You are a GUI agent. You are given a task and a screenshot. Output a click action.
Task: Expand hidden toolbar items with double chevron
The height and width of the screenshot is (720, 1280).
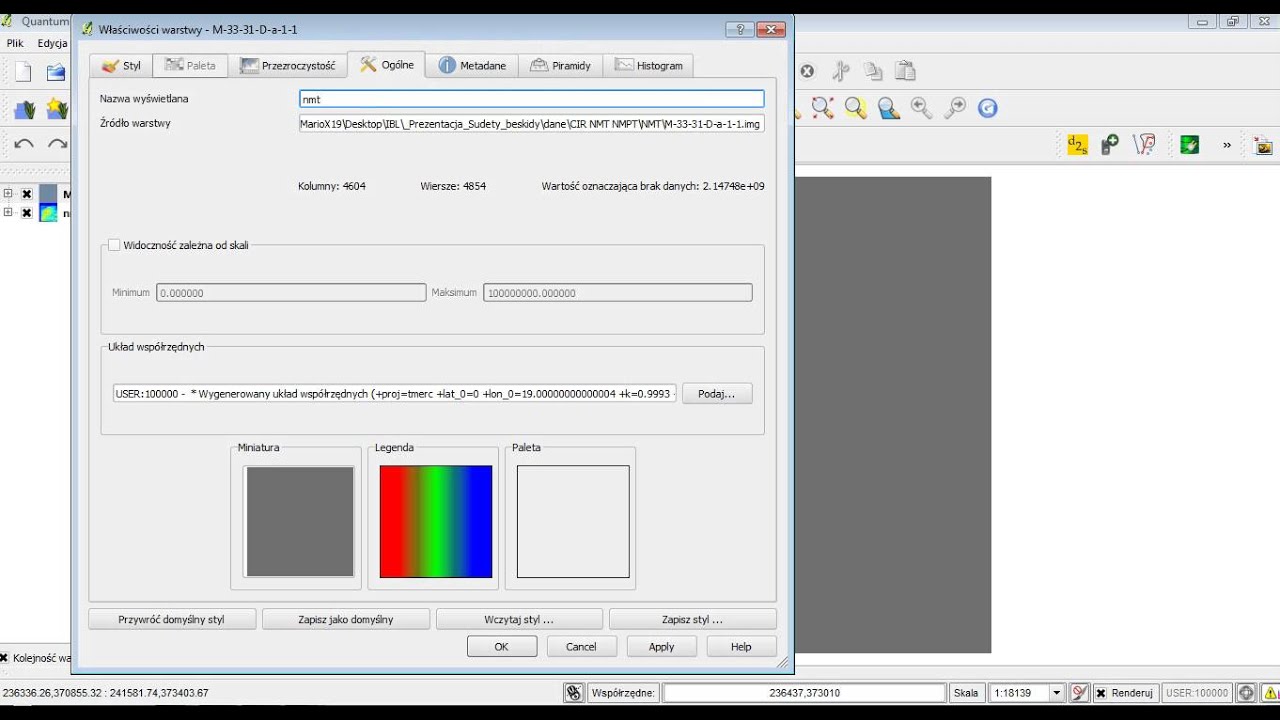tap(1227, 145)
